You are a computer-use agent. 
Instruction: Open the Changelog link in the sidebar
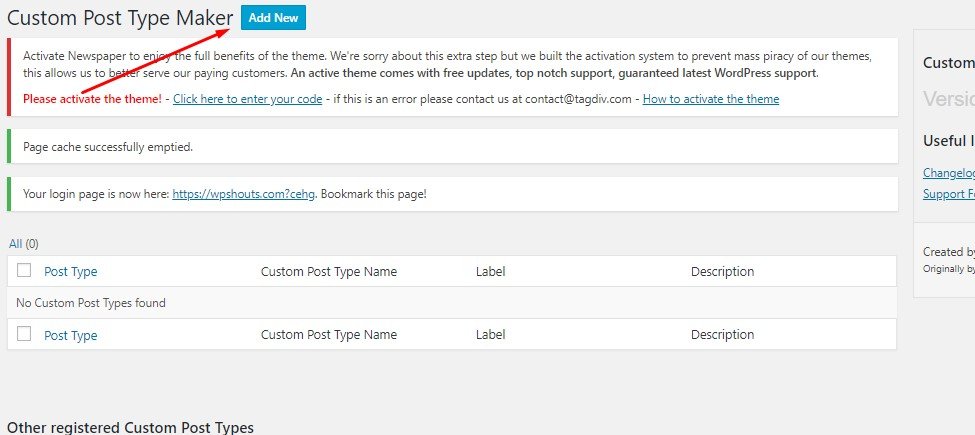click(x=948, y=172)
